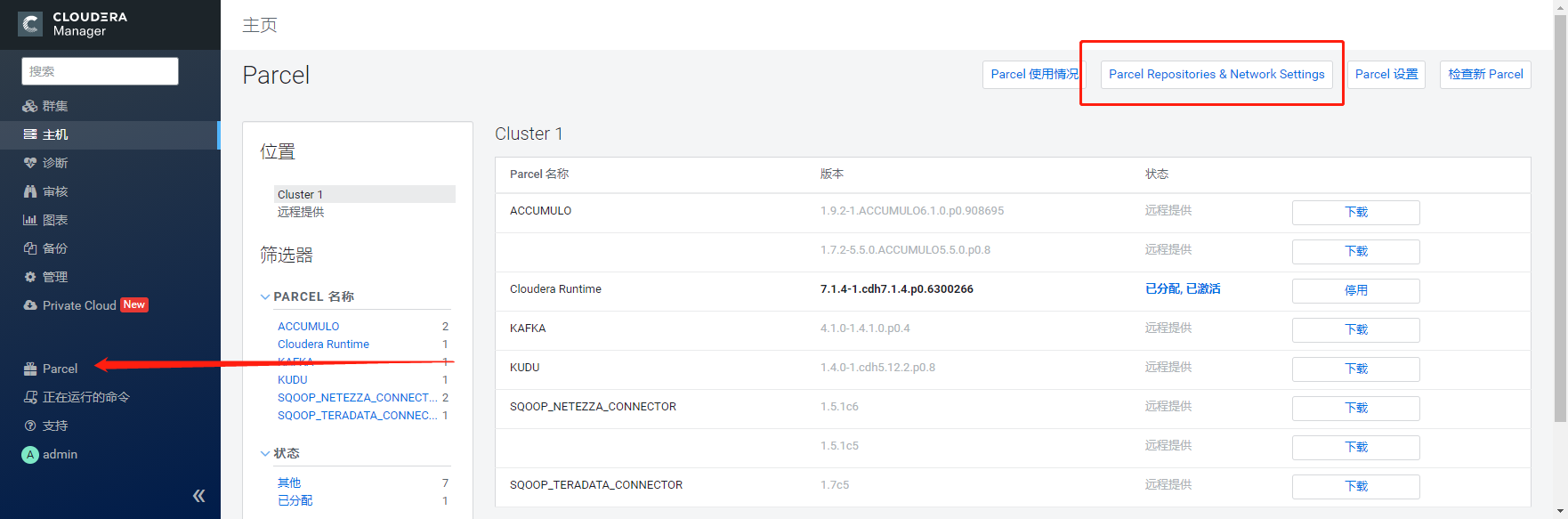Click the 已分配, 已激活 status text
The height and width of the screenshot is (519, 1568).
1183,289
